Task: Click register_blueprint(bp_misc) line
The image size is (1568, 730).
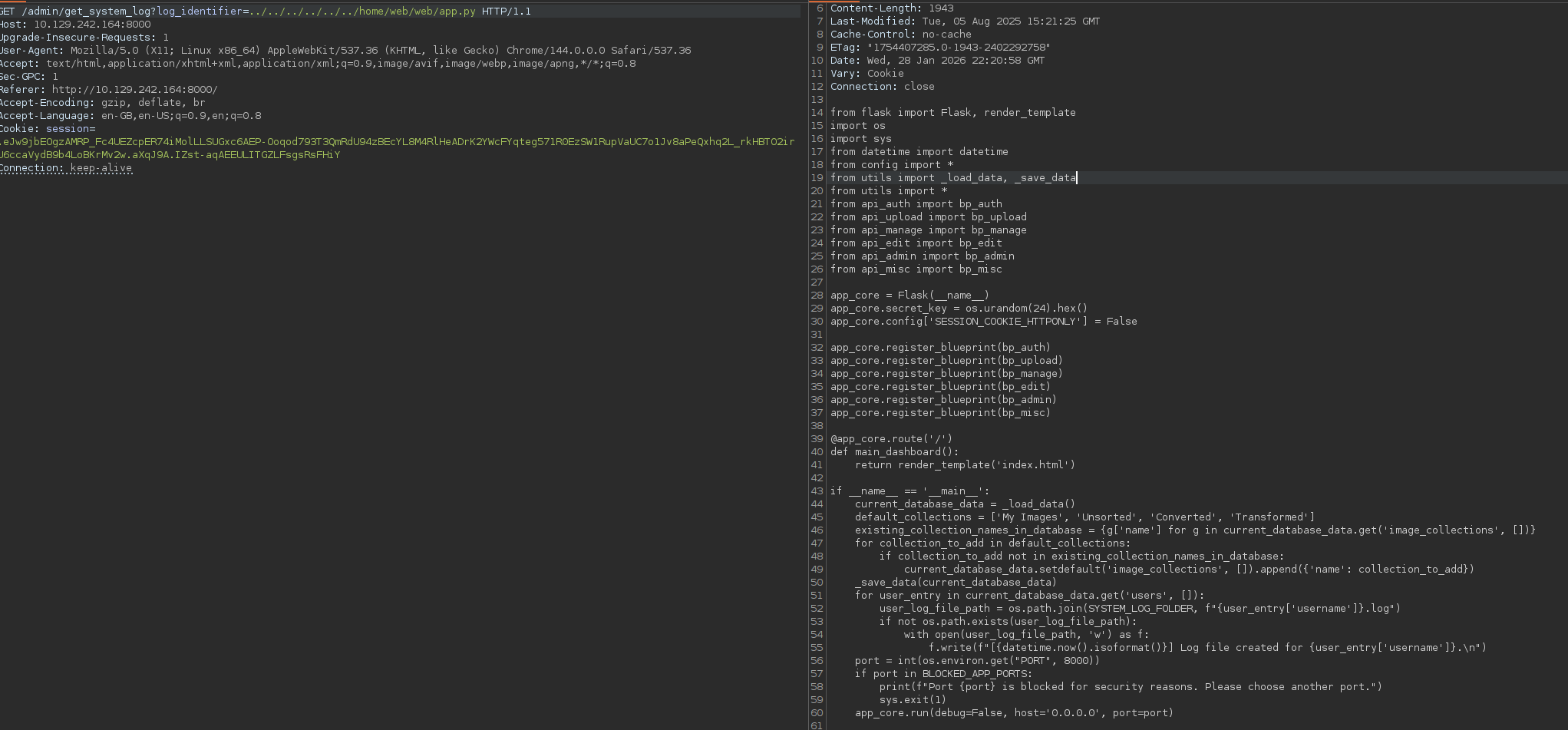Action: [941, 413]
